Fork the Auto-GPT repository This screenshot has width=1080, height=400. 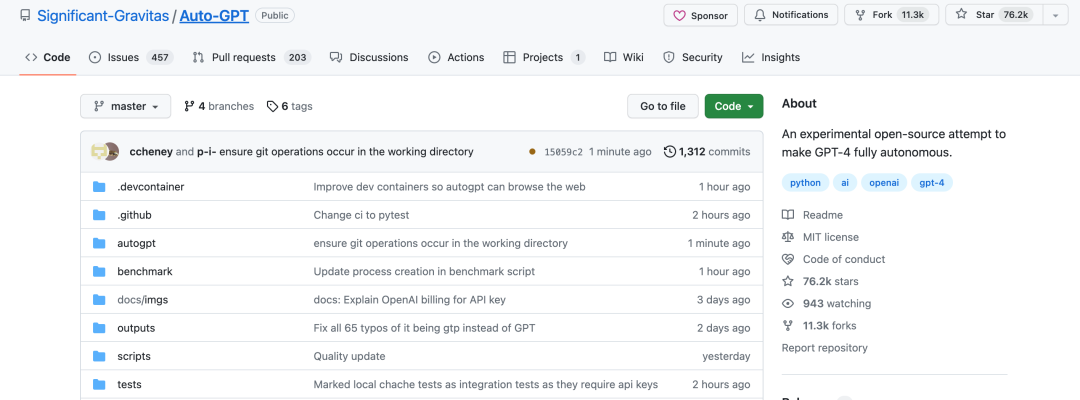click(x=891, y=15)
